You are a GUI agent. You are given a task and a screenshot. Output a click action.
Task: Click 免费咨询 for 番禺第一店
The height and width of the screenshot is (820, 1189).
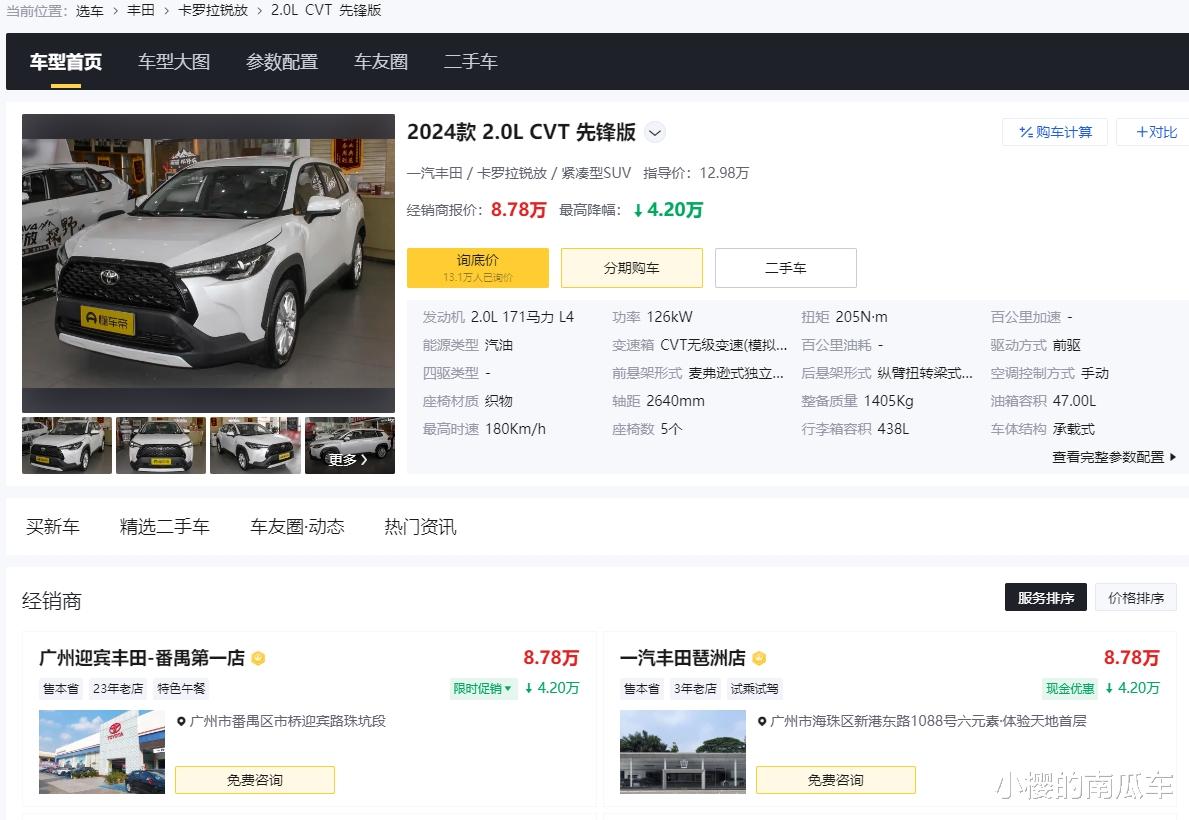pos(255,780)
